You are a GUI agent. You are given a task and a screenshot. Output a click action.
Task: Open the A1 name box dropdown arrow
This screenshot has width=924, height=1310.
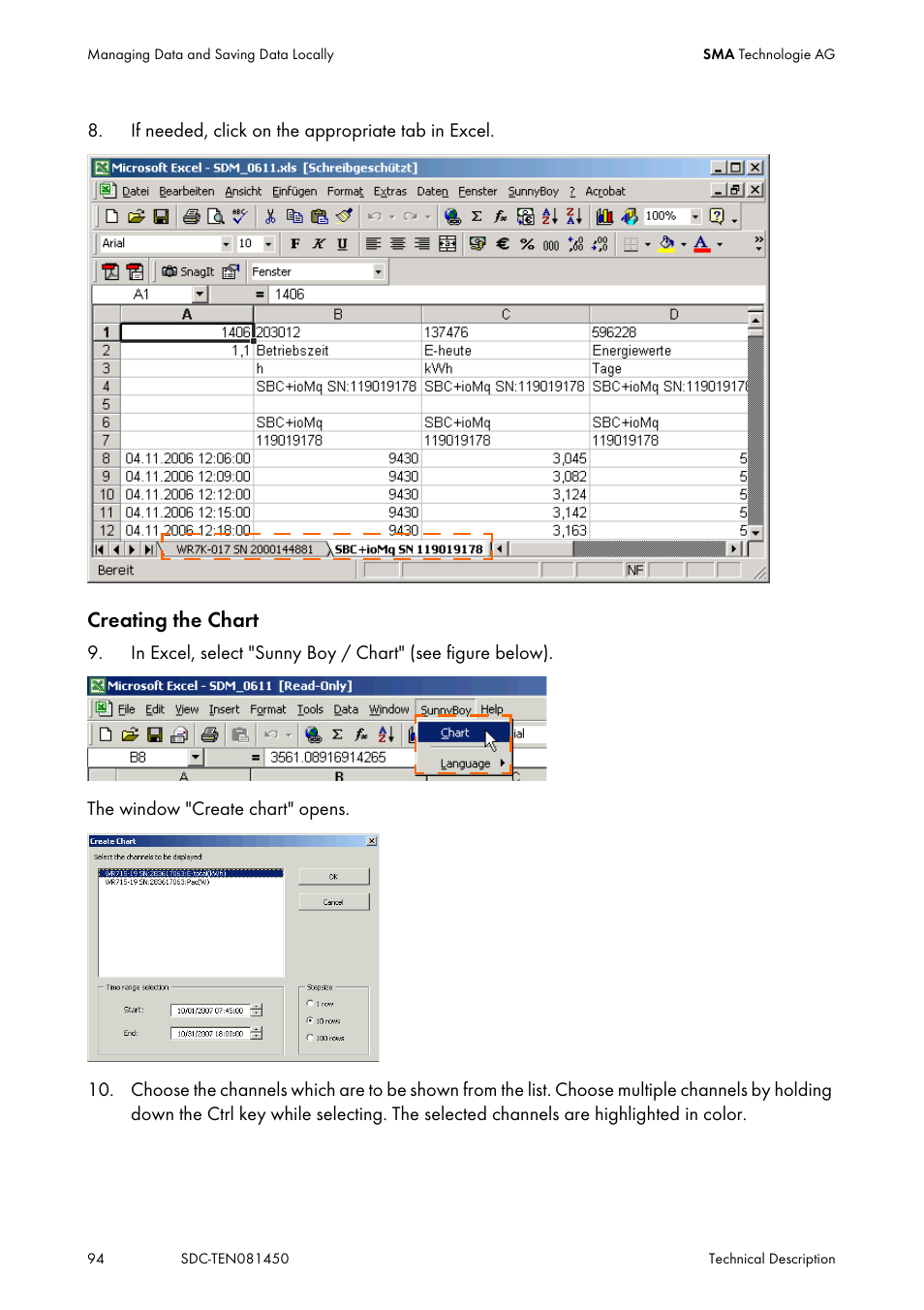[200, 295]
